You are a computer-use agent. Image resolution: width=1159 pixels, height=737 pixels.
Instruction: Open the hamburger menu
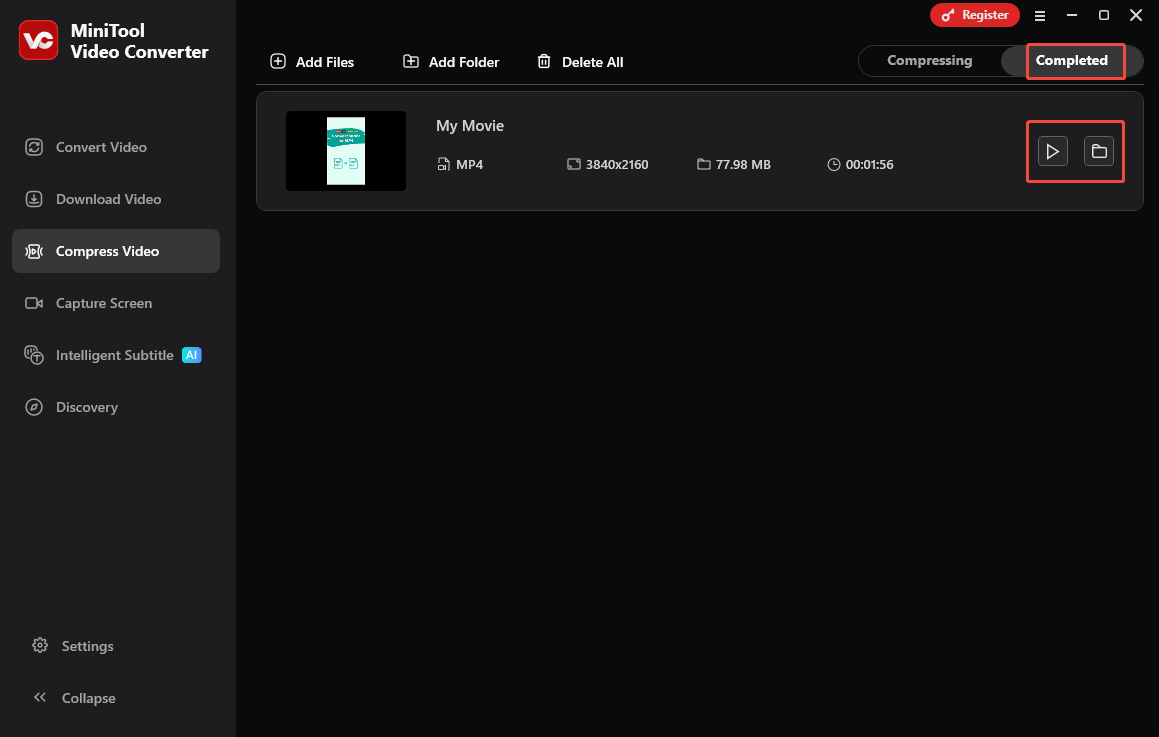(1040, 15)
